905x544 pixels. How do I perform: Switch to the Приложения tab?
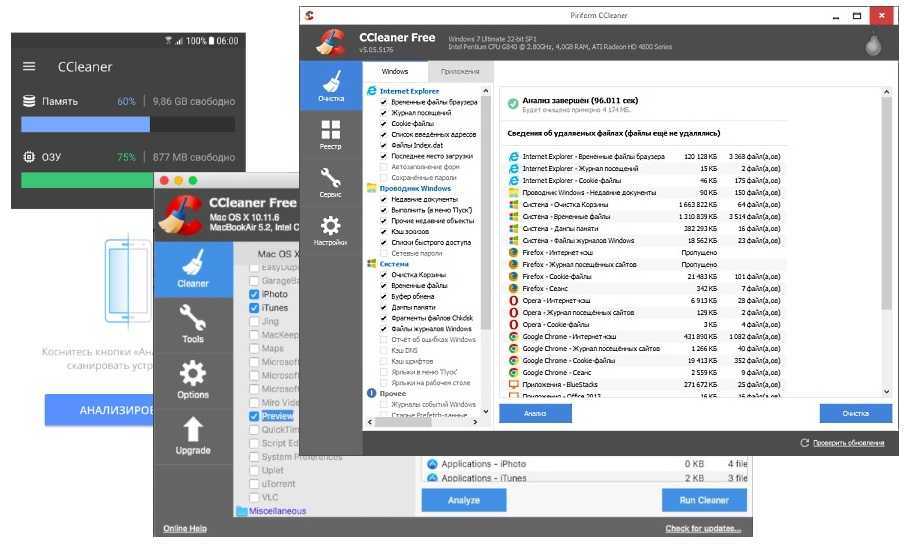[460, 72]
